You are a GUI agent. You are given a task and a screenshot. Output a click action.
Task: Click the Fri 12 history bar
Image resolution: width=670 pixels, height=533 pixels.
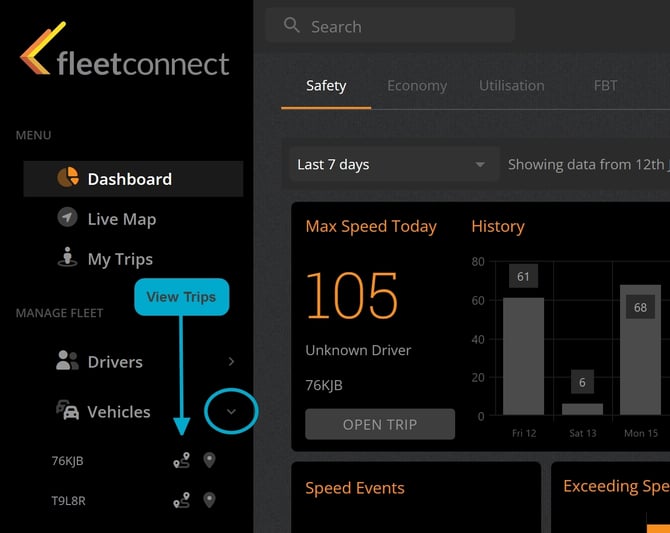[x=523, y=356]
